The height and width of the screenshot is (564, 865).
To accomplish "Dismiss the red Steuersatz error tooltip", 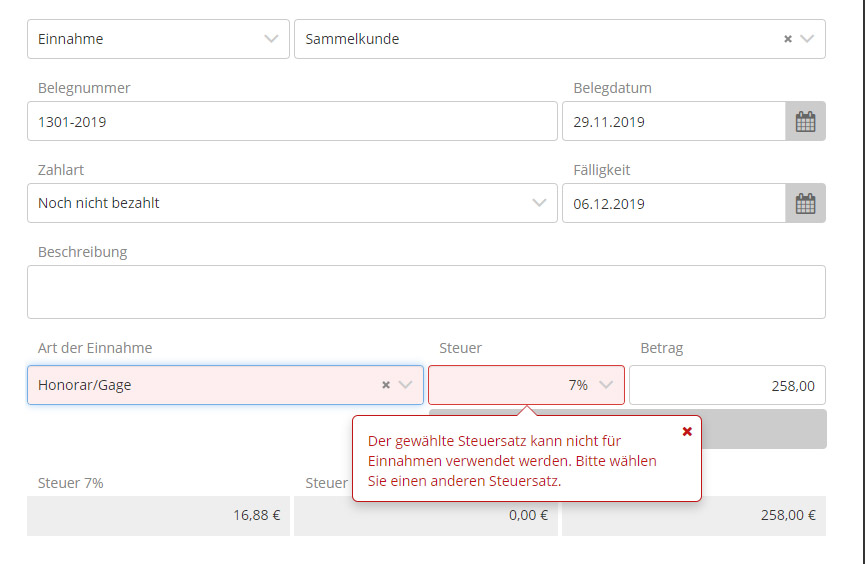I will tap(687, 431).
